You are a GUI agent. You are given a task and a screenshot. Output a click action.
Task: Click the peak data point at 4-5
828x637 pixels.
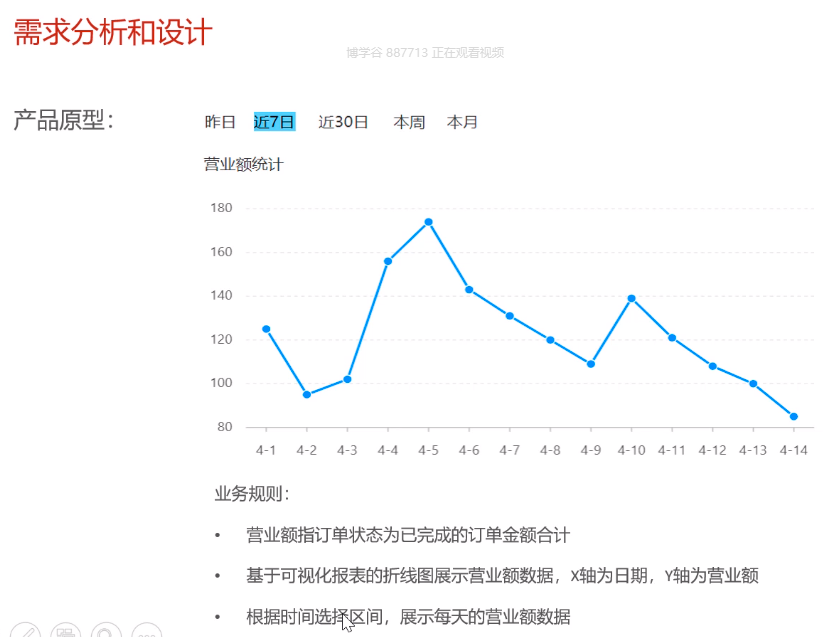[429, 222]
